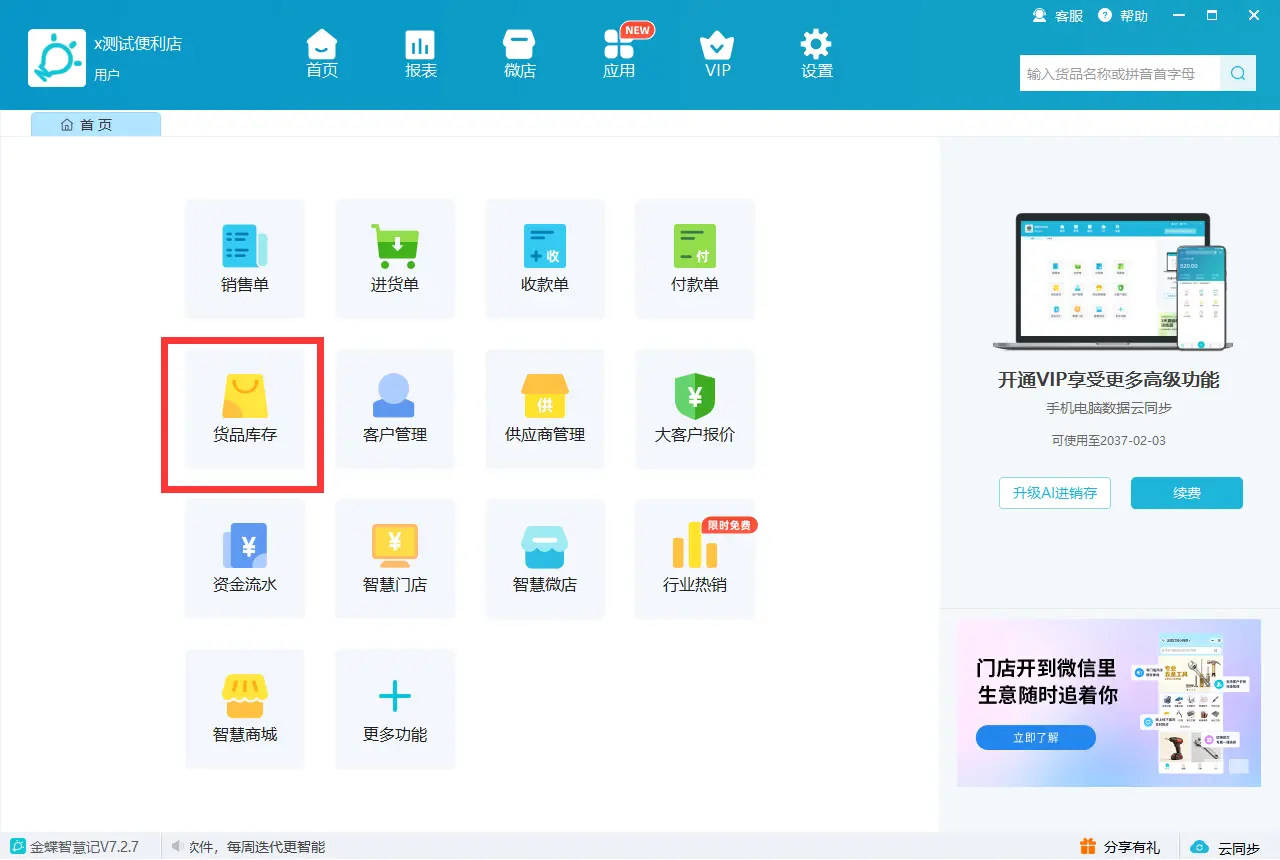The height and width of the screenshot is (860, 1280).
Task: Open the 智慧商城 smart mall module
Action: click(245, 709)
